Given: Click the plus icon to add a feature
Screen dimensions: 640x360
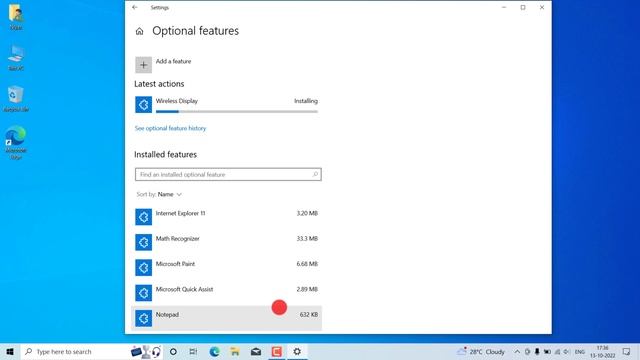Looking at the screenshot, I should click(143, 65).
